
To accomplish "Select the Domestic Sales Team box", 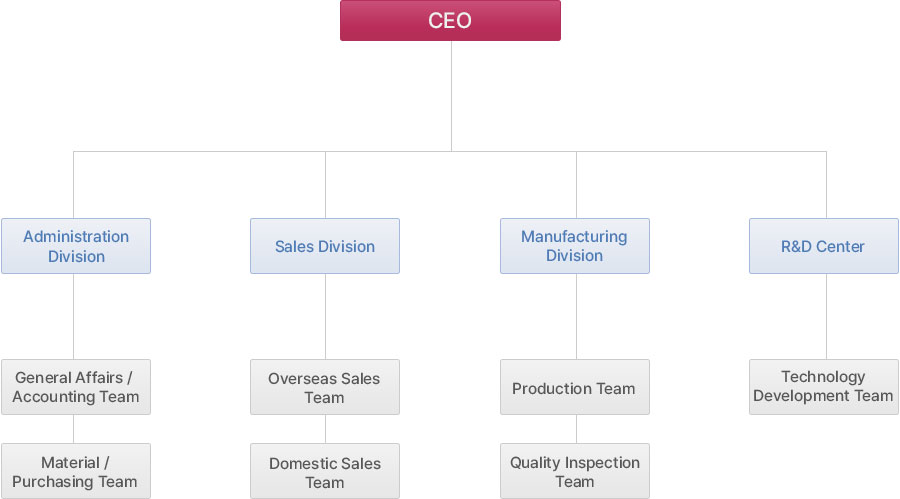I will (x=325, y=471).
